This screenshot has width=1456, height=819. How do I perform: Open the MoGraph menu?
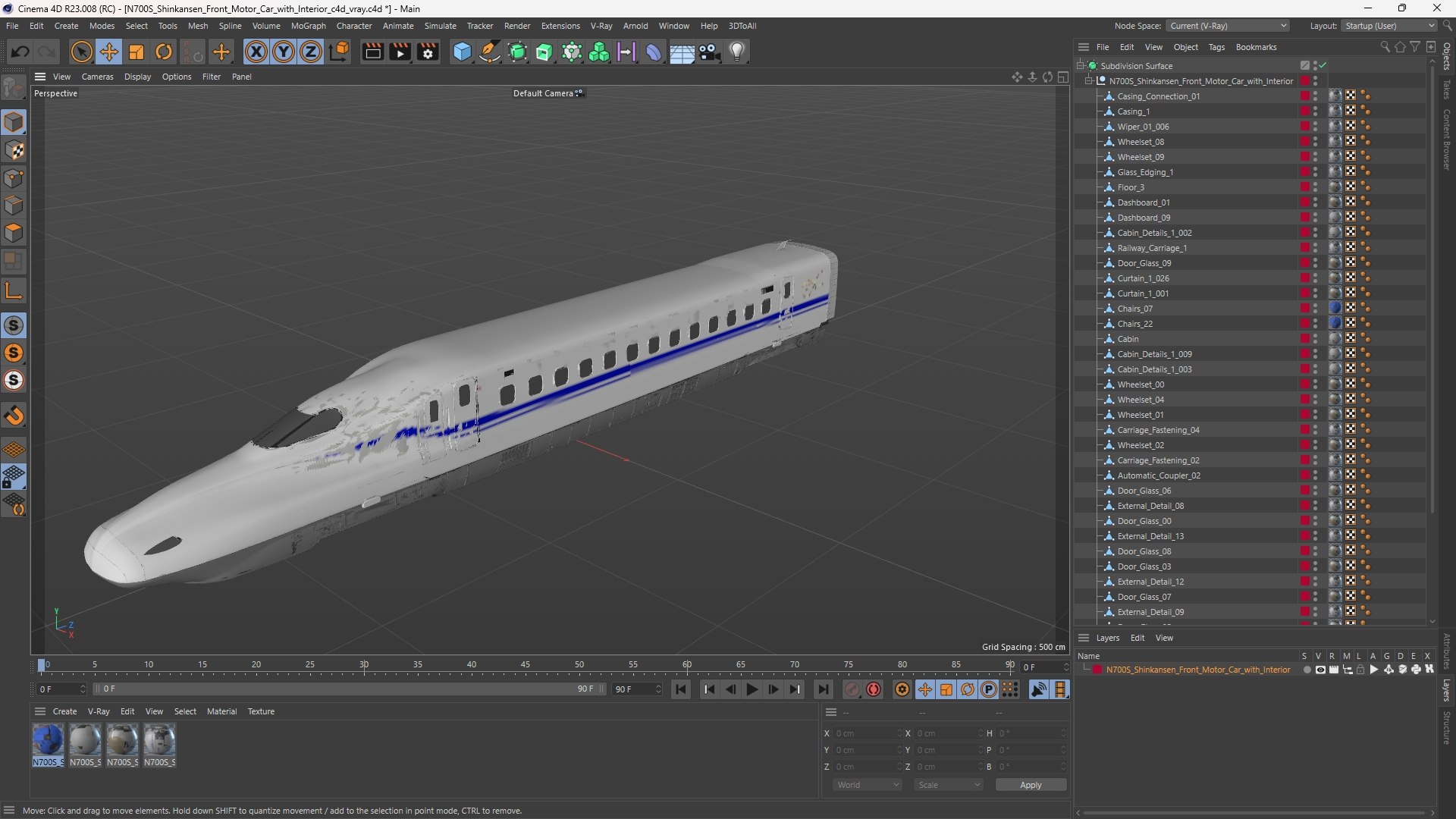point(308,26)
